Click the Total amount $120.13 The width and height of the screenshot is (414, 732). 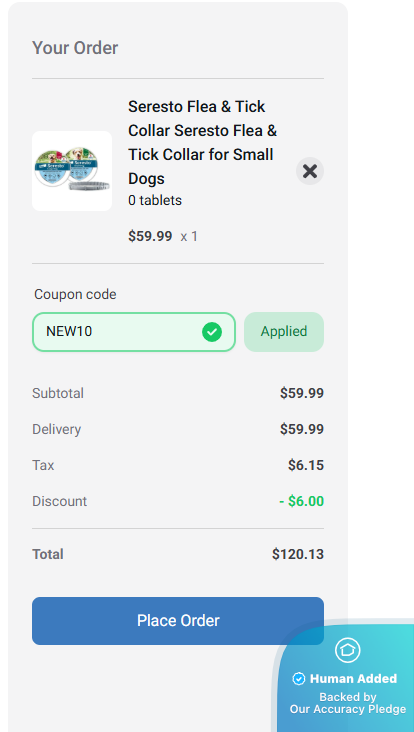(x=298, y=554)
